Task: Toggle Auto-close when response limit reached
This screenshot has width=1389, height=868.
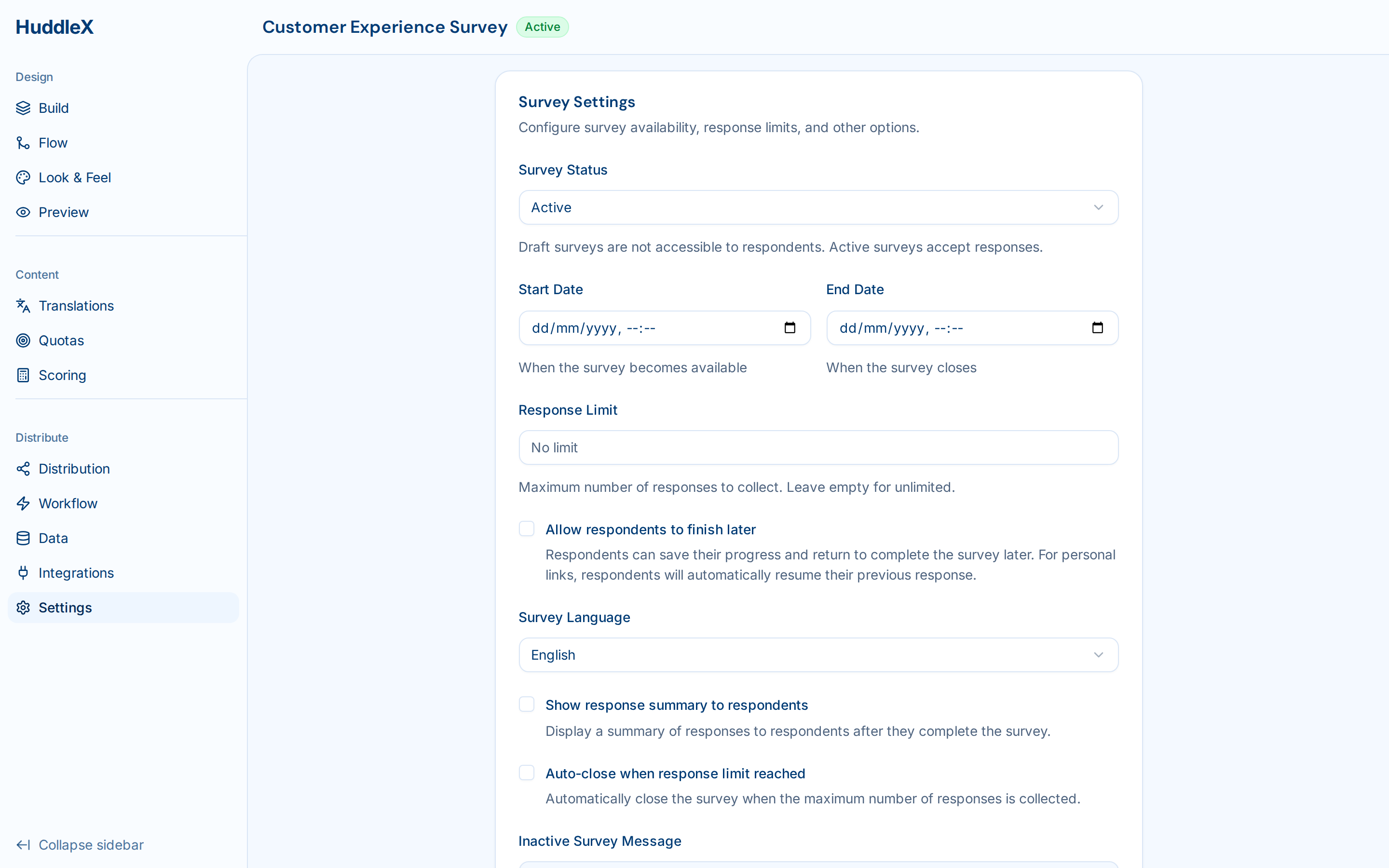Action: click(x=526, y=773)
